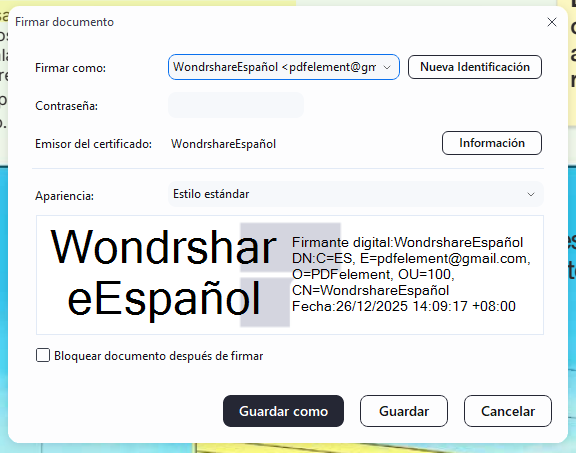This screenshot has width=576, height=453.
Task: Click the Fecha:26/12/2025 14:09:17 +08:00 text
Action: click(x=404, y=306)
